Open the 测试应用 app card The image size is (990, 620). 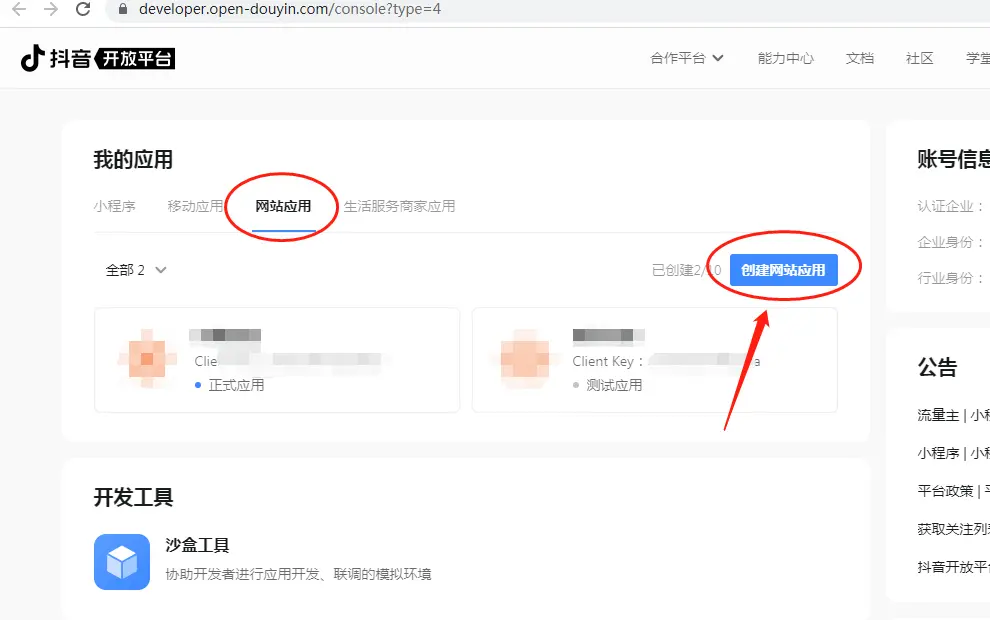click(655, 360)
